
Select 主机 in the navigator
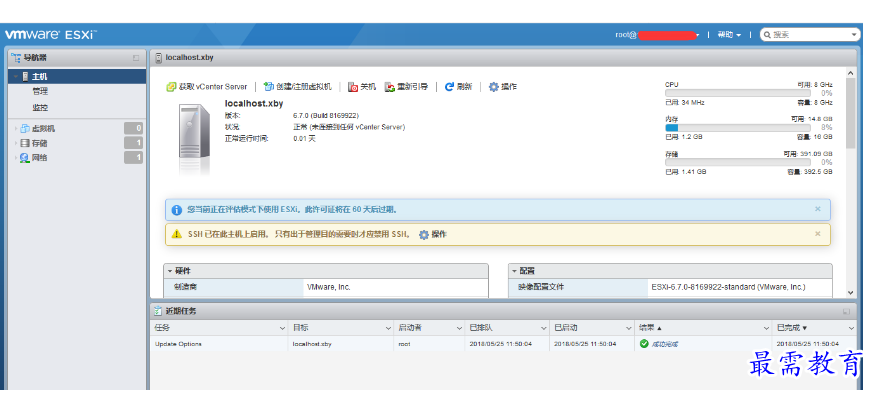(x=77, y=77)
